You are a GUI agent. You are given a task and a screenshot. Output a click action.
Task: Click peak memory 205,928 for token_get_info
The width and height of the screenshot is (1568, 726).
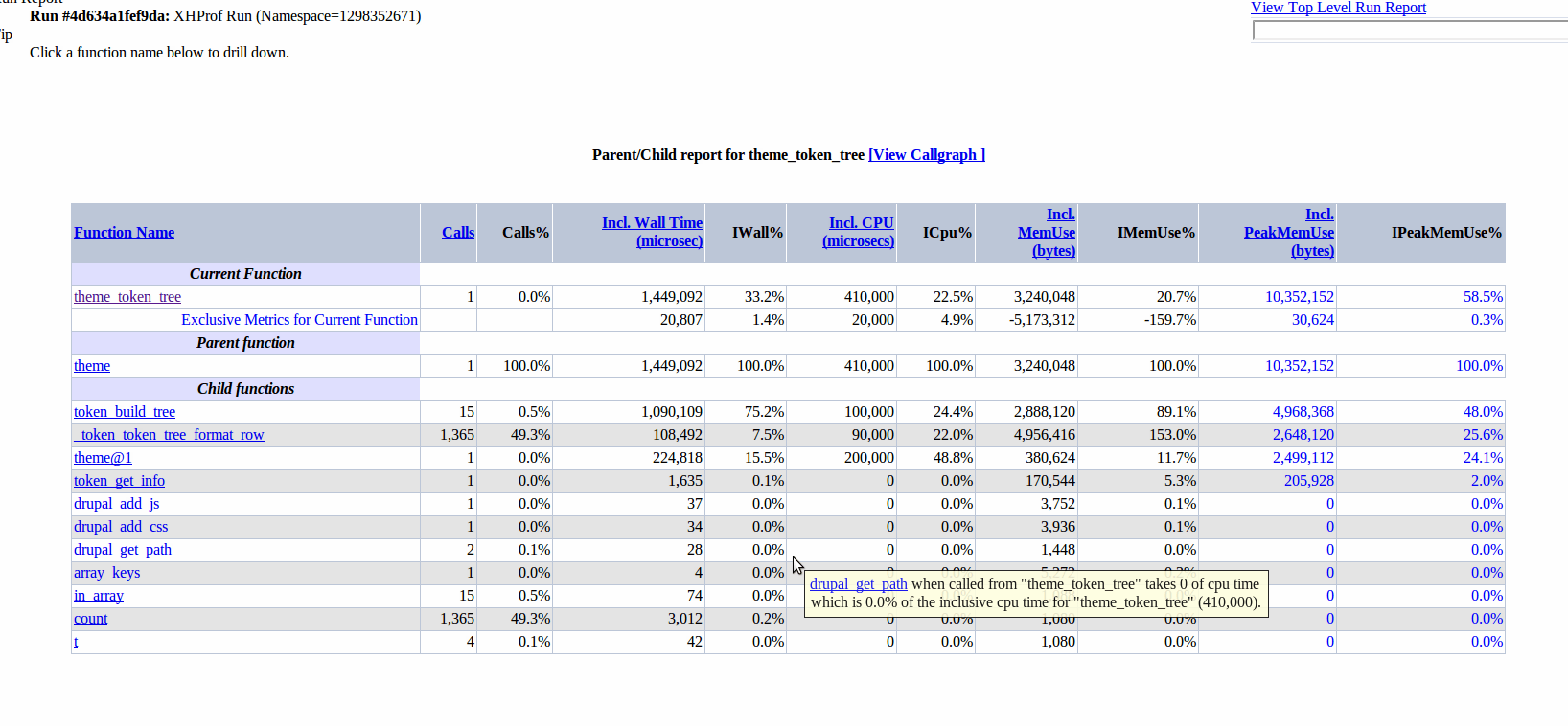[1309, 481]
